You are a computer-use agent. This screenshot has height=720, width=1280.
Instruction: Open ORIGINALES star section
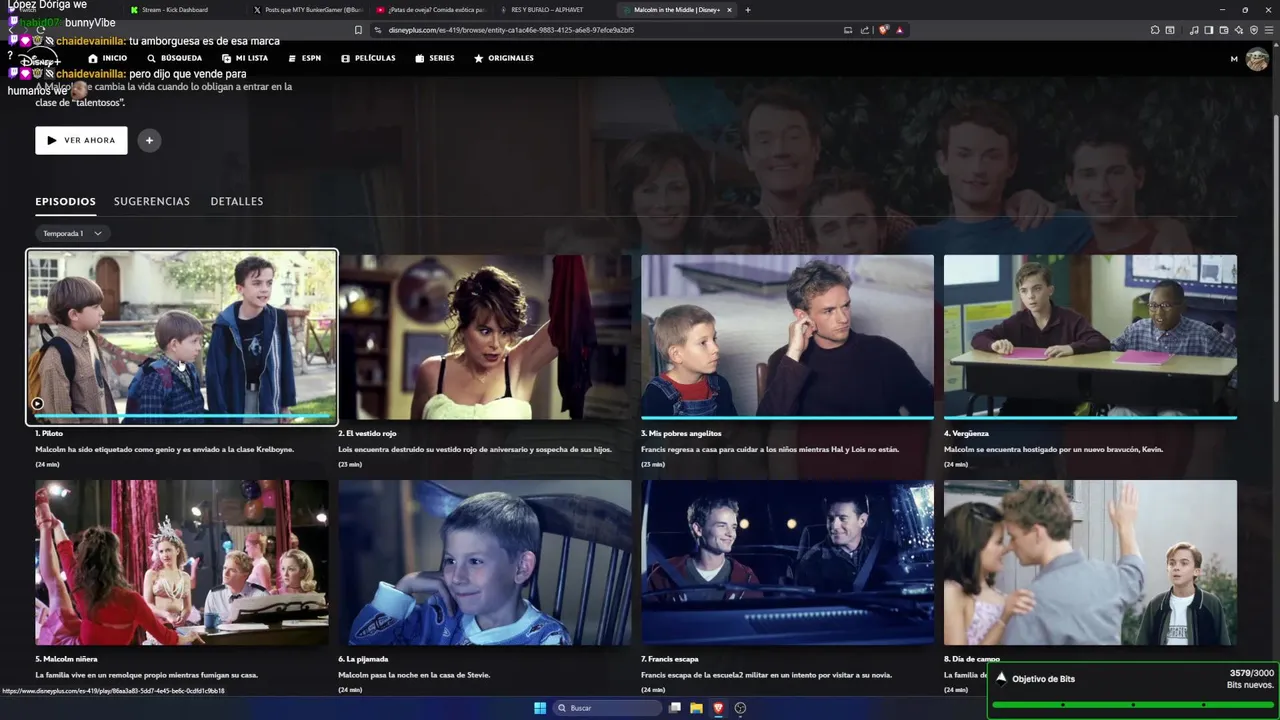(x=504, y=58)
